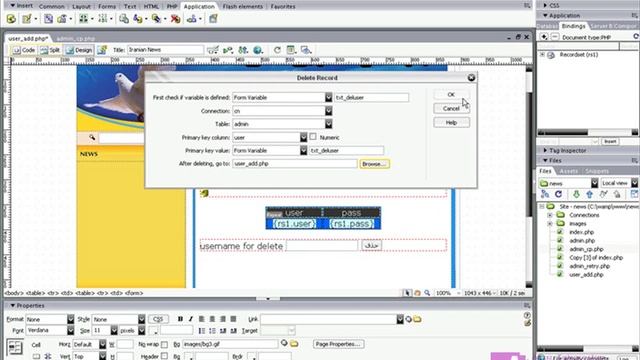Open the Connection dropdown

pos(328,111)
